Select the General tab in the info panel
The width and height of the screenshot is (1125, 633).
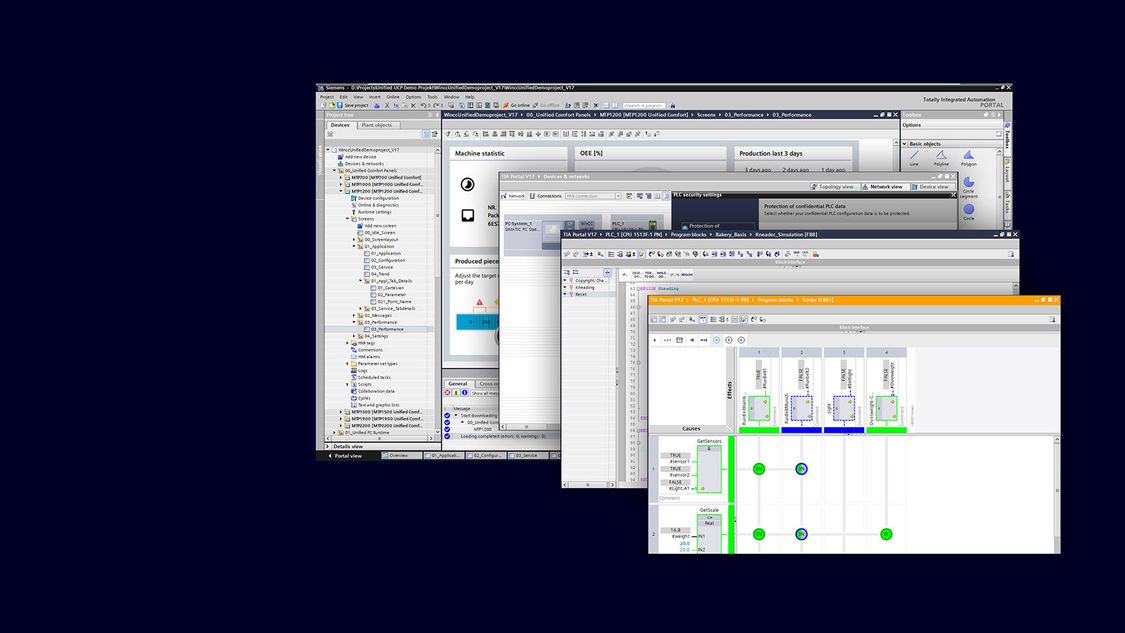click(458, 384)
